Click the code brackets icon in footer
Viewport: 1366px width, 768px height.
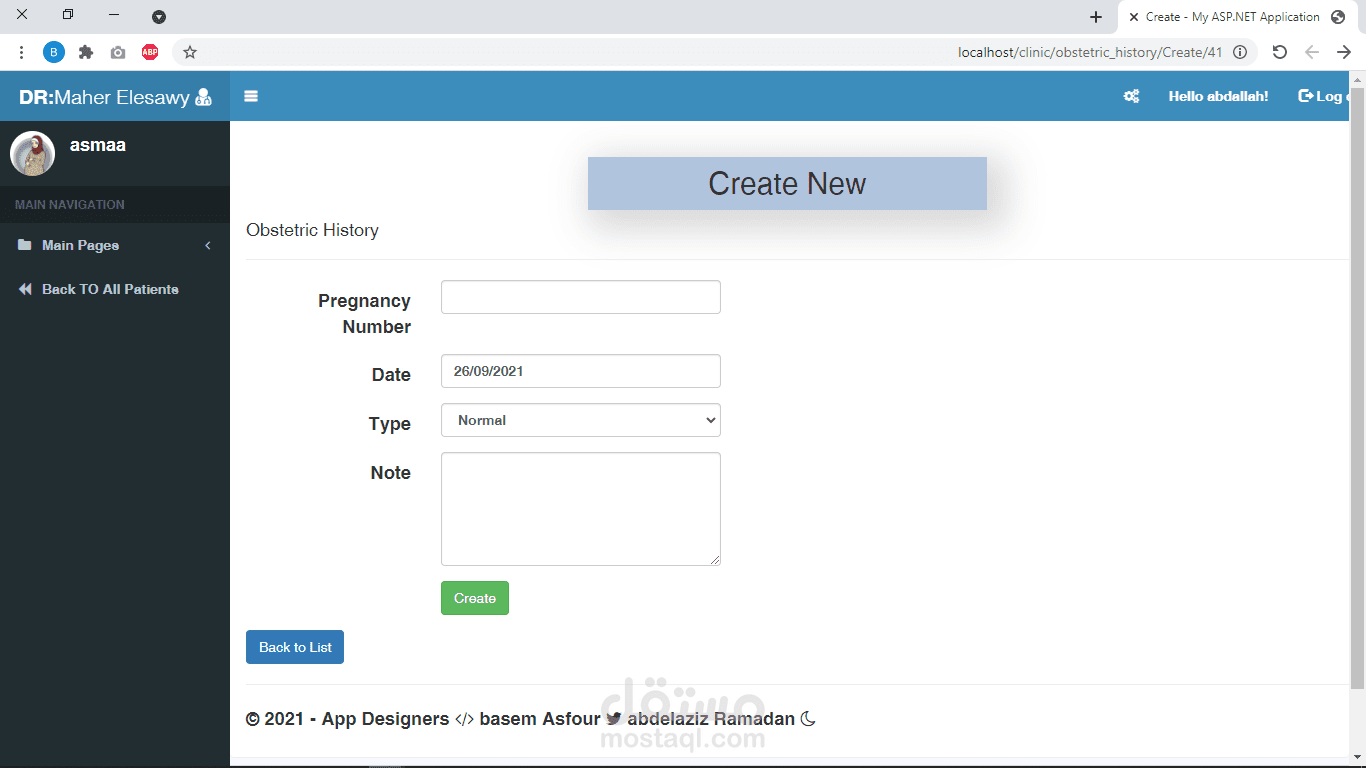point(464,719)
